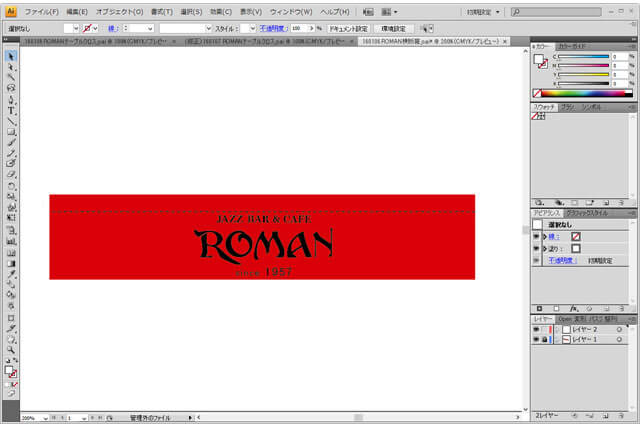640x427 pixels.
Task: Switch to the シンボル panel tab
Action: [x=591, y=107]
